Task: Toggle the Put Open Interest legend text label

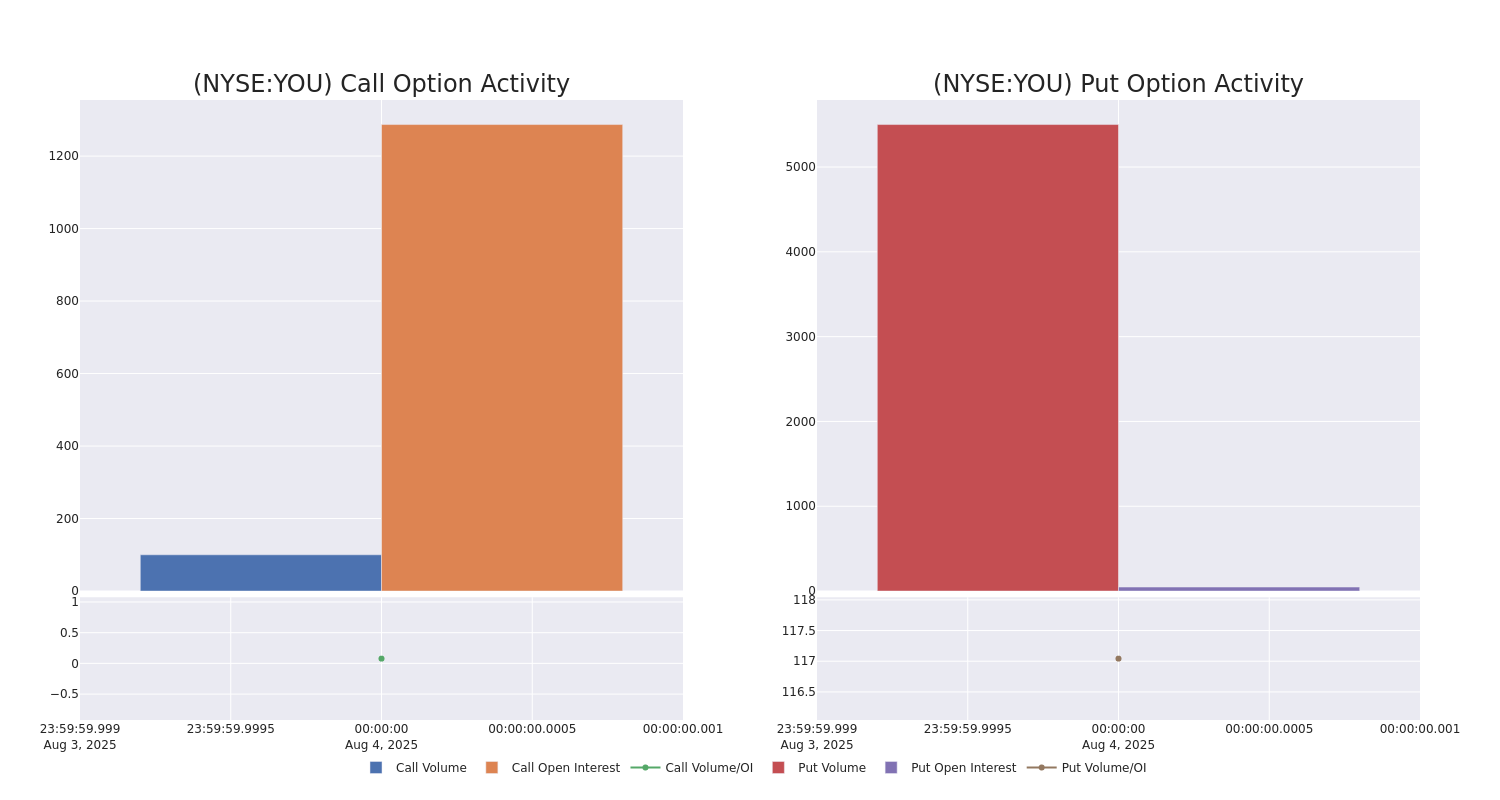Action: (x=963, y=768)
